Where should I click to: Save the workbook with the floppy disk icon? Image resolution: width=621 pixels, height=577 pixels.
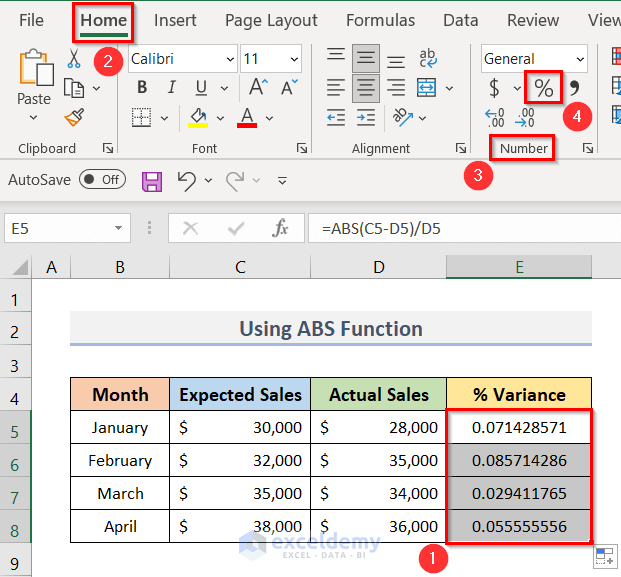click(152, 181)
